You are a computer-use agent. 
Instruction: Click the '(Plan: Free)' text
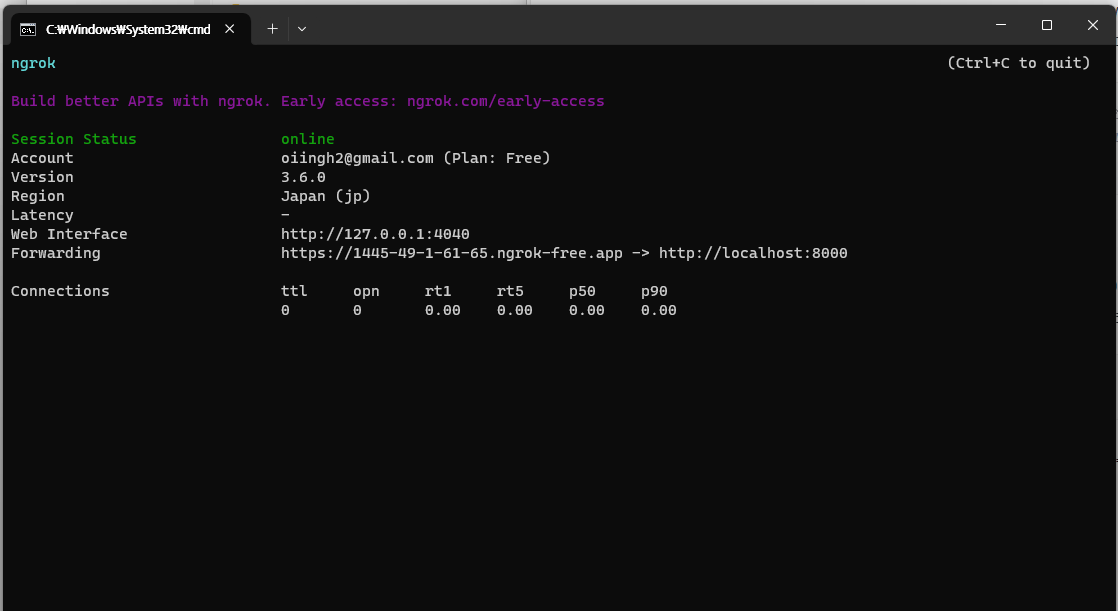497,158
